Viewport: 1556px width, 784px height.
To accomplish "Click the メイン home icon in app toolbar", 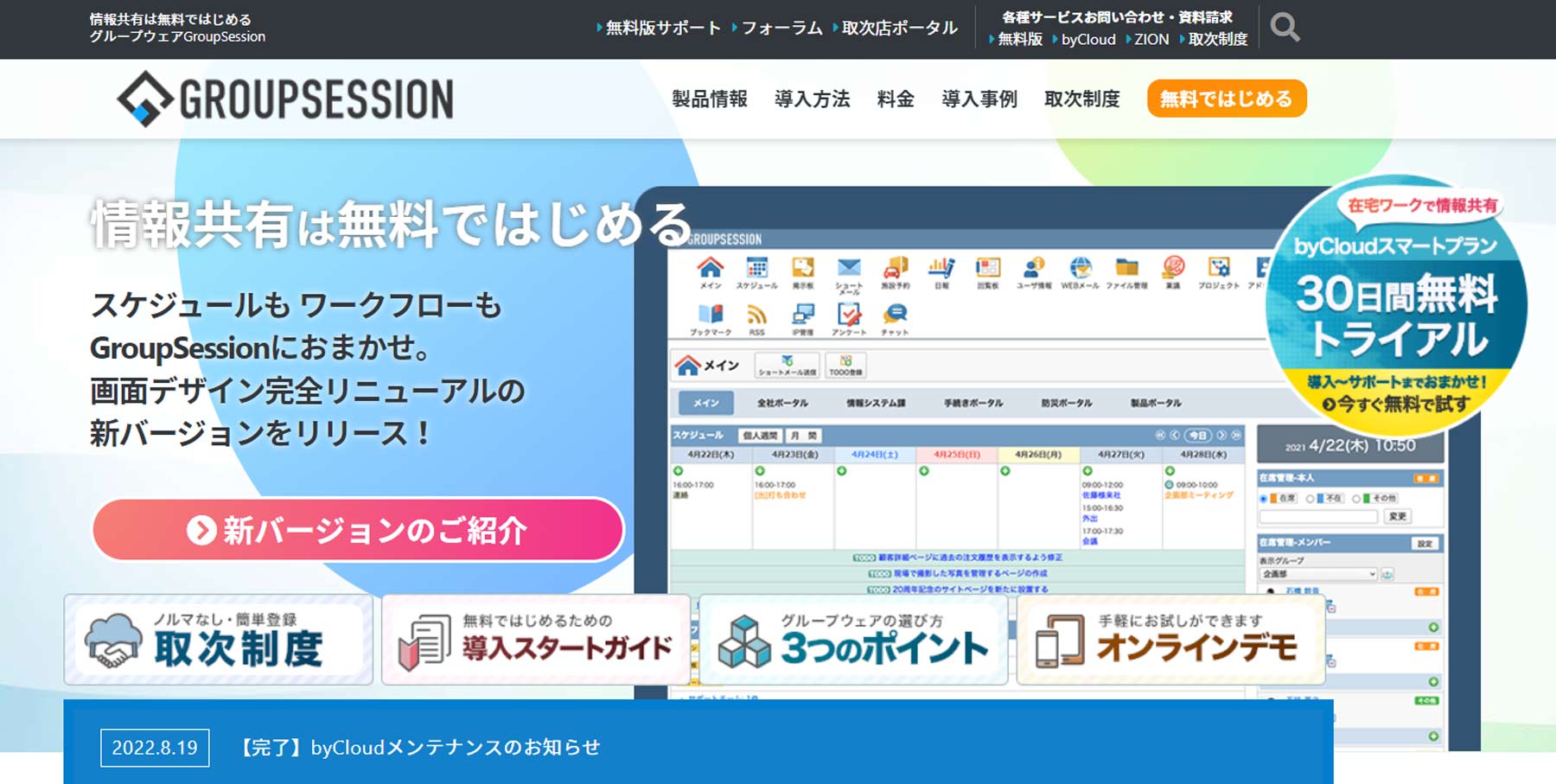I will tap(710, 270).
